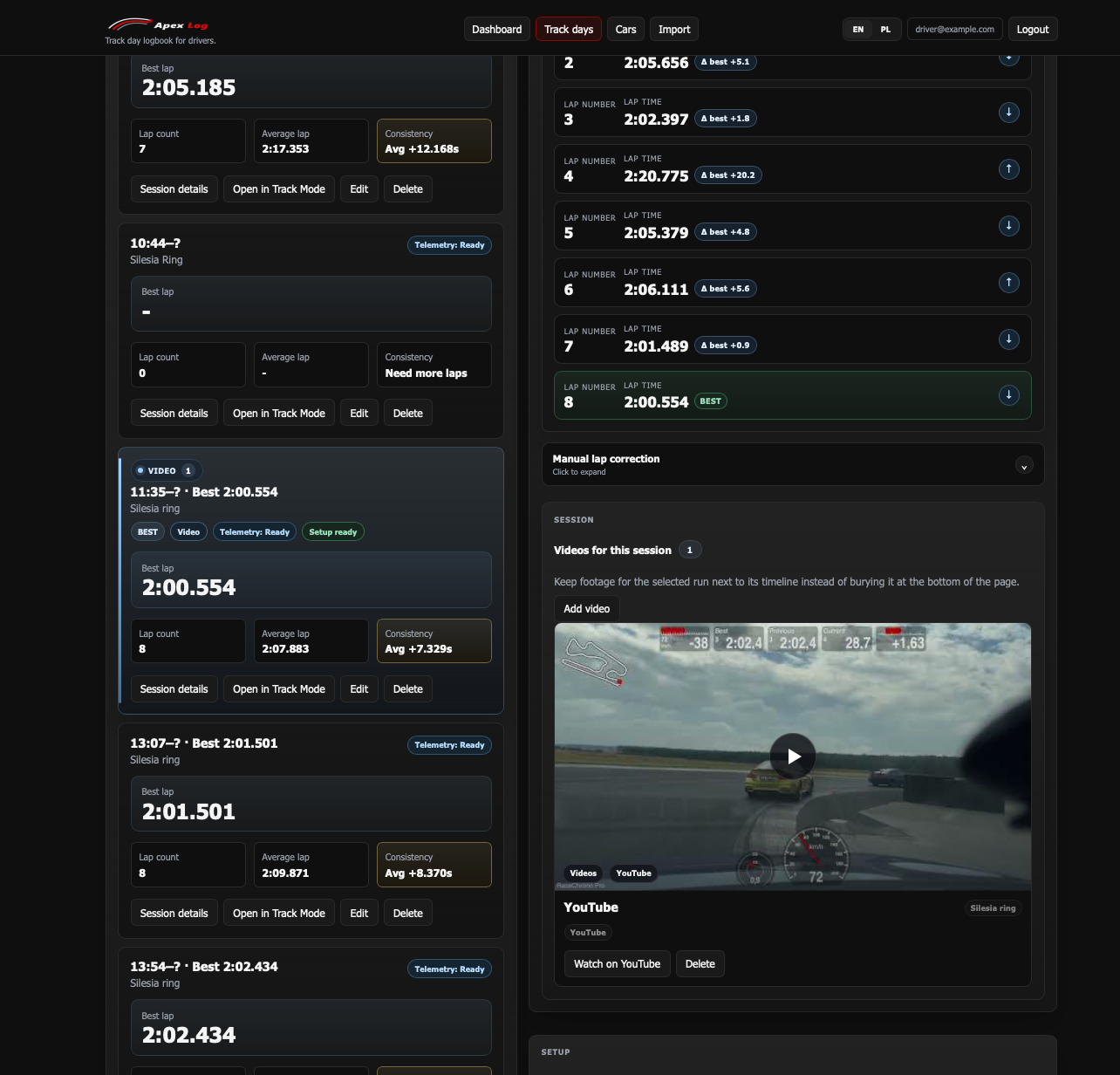Toggle the YouTube tag under the video thumbnail
The image size is (1120, 1075).
[x=633, y=873]
